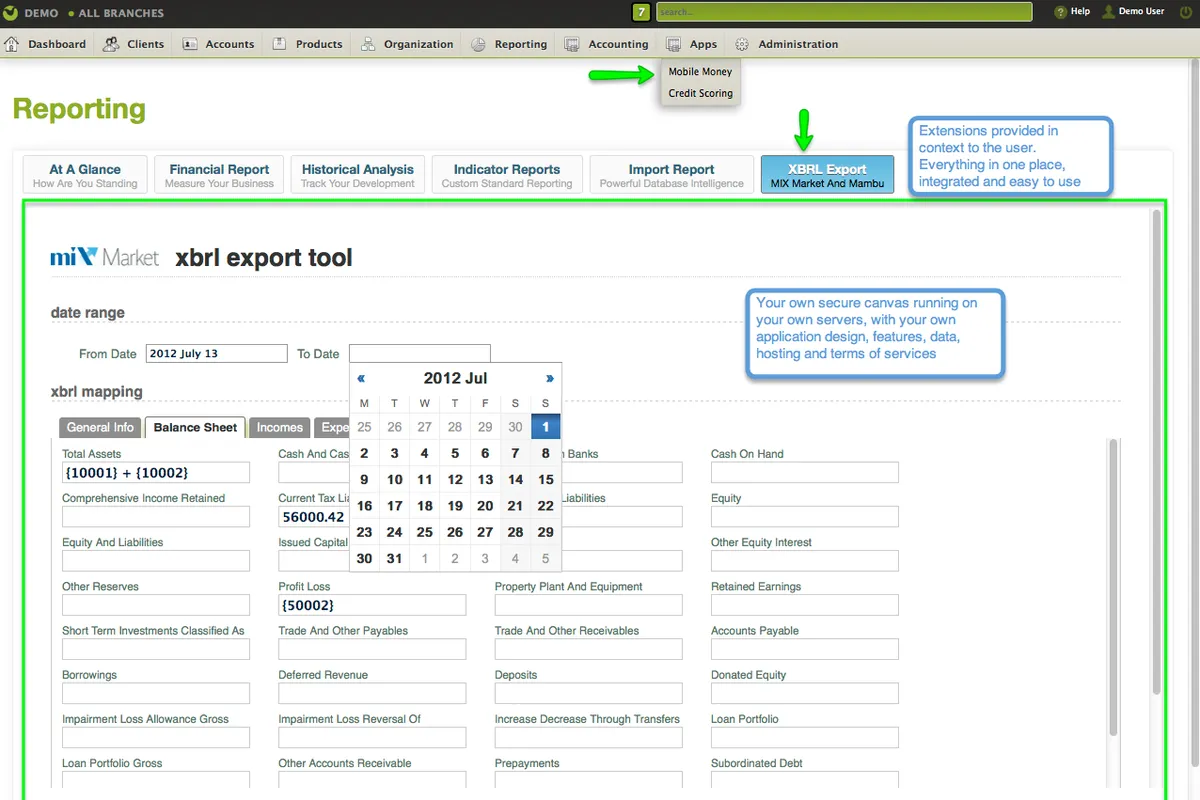
Task: Click the Retained Earnings input field
Action: tap(805, 605)
